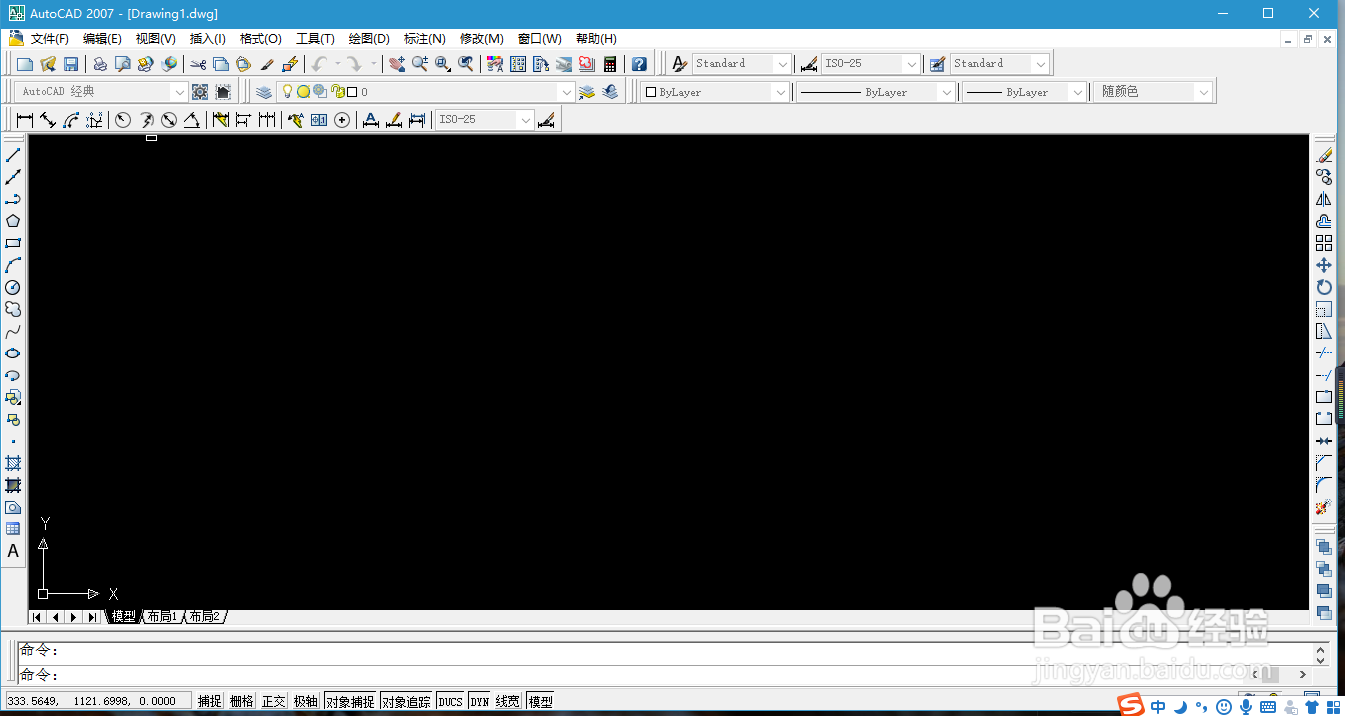Click the Move tool in Modify toolbar
The image size is (1345, 716).
click(1324, 265)
